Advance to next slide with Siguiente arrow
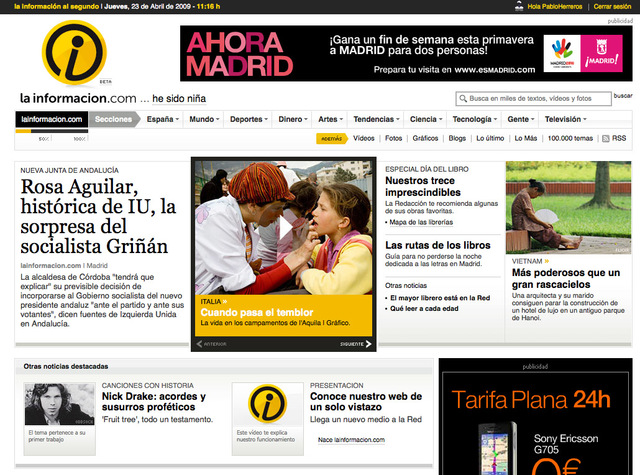The height and width of the screenshot is (475, 640). (x=356, y=344)
